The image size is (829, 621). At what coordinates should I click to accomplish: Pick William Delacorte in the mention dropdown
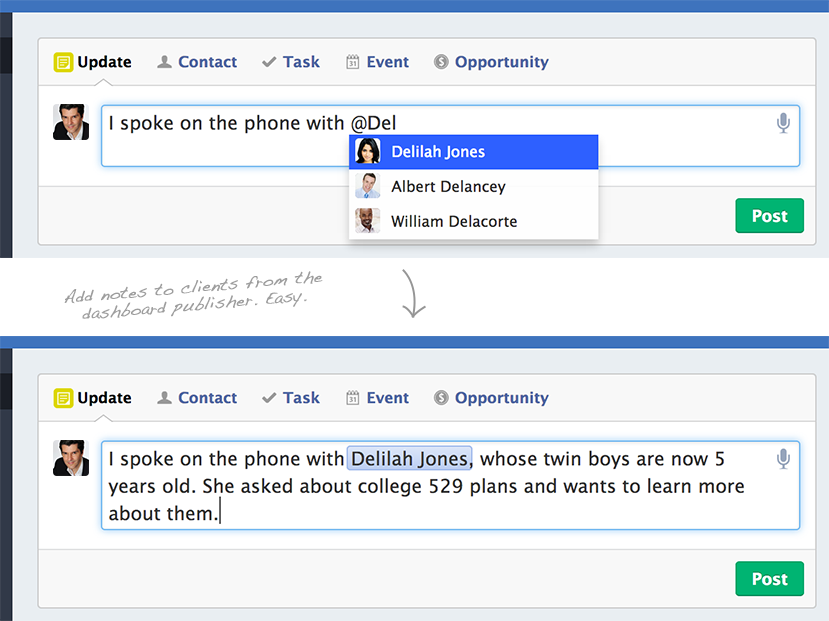point(474,221)
